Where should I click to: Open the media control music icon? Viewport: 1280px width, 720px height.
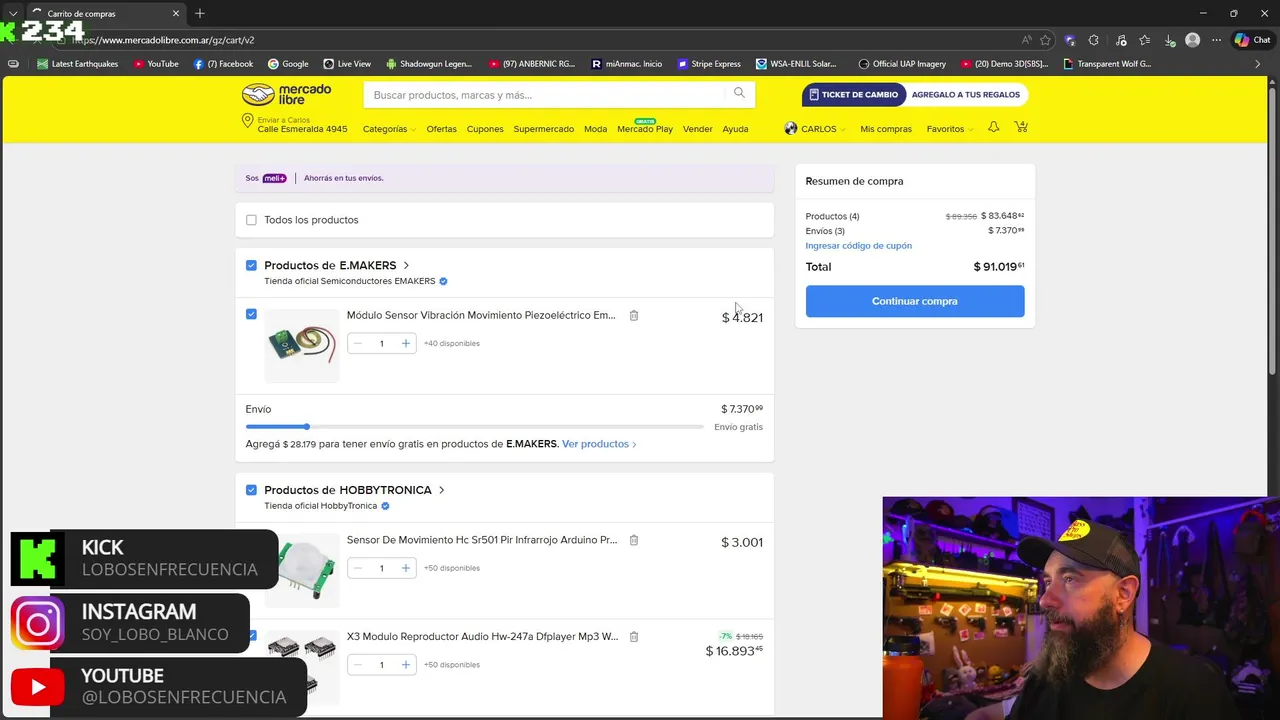coord(1119,40)
